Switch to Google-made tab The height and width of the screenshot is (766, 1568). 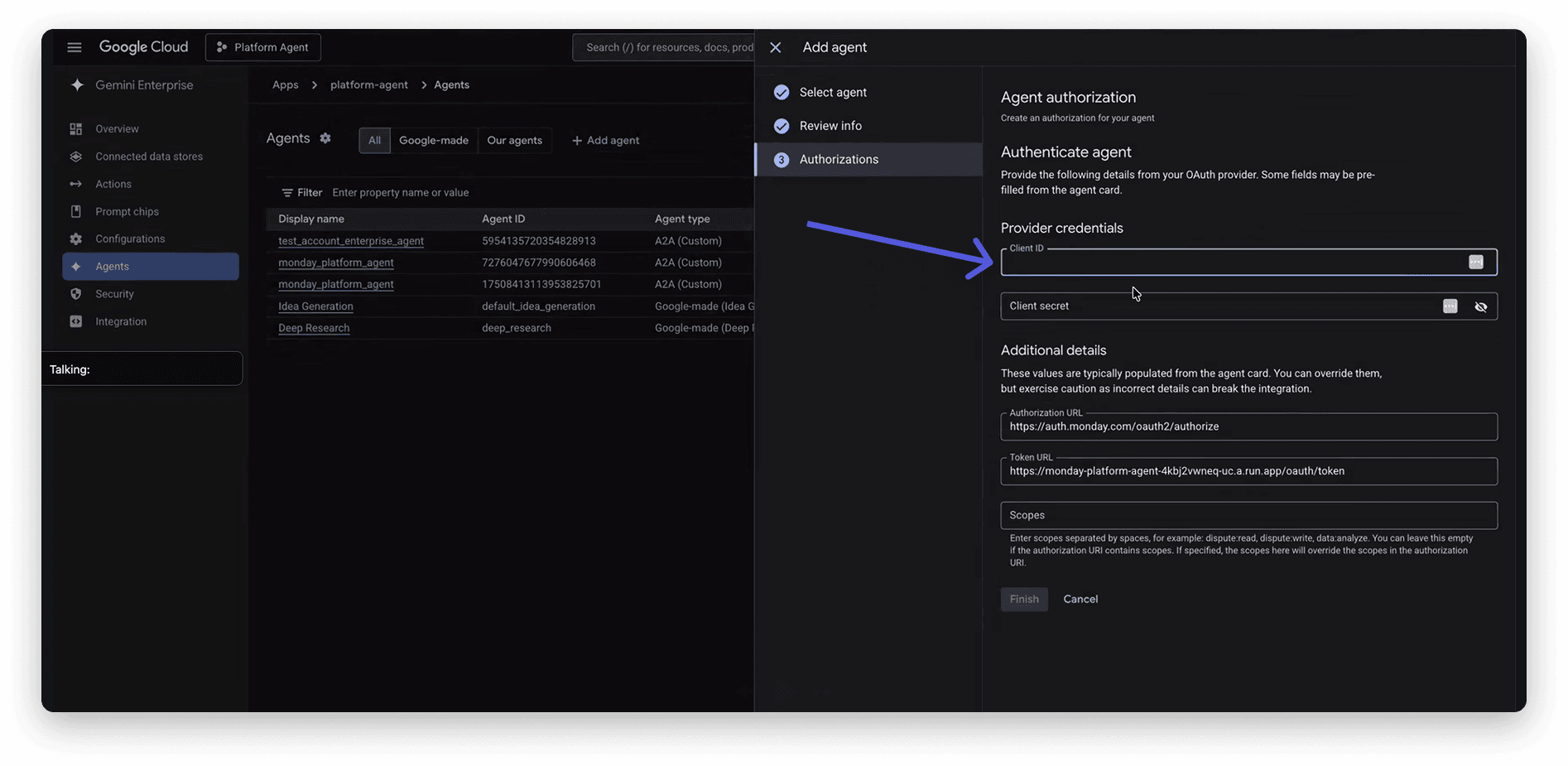coord(434,140)
